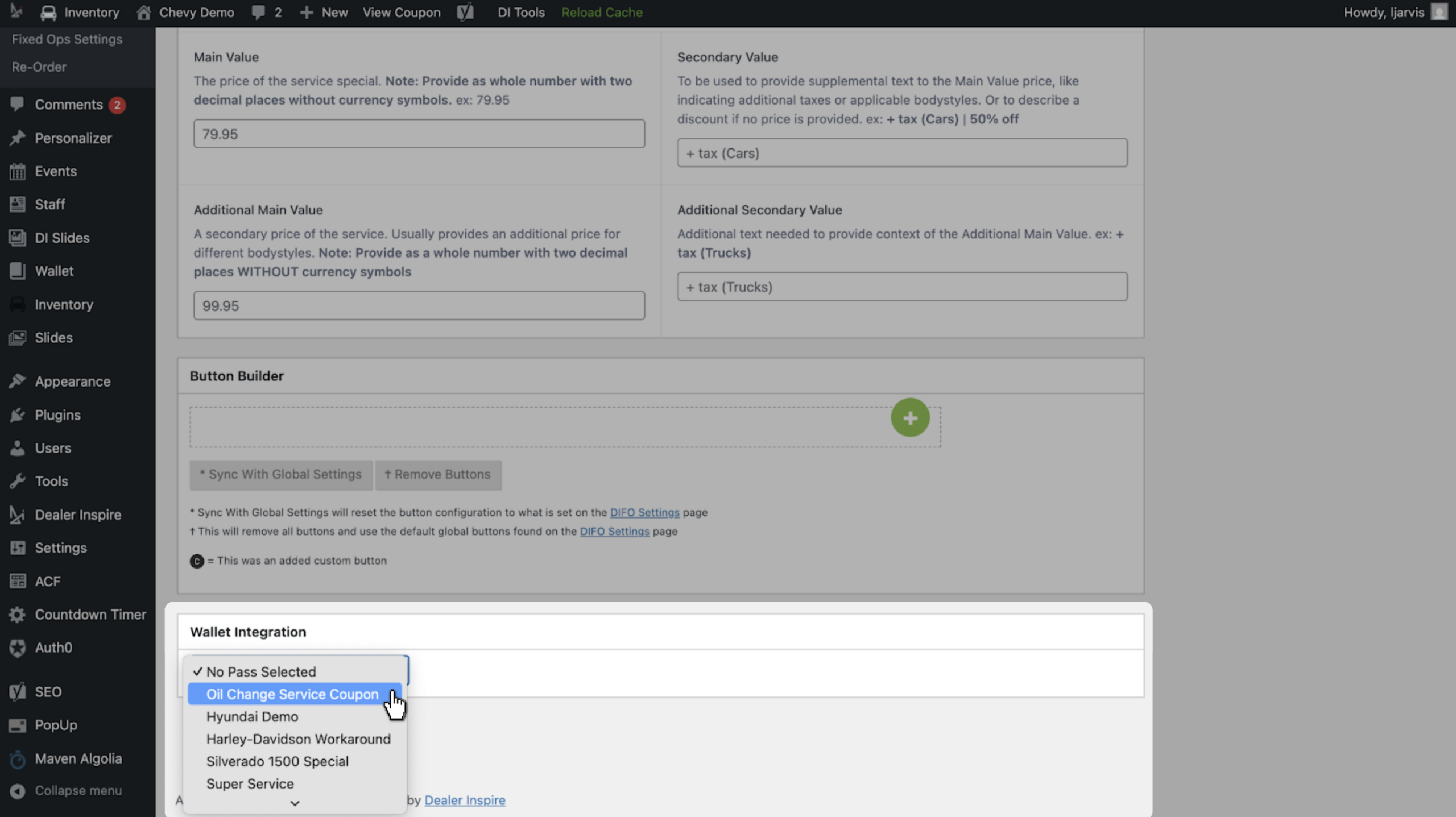Open Howdy, ljarvis account menu
Screen dimensions: 1456x817
tap(1395, 12)
